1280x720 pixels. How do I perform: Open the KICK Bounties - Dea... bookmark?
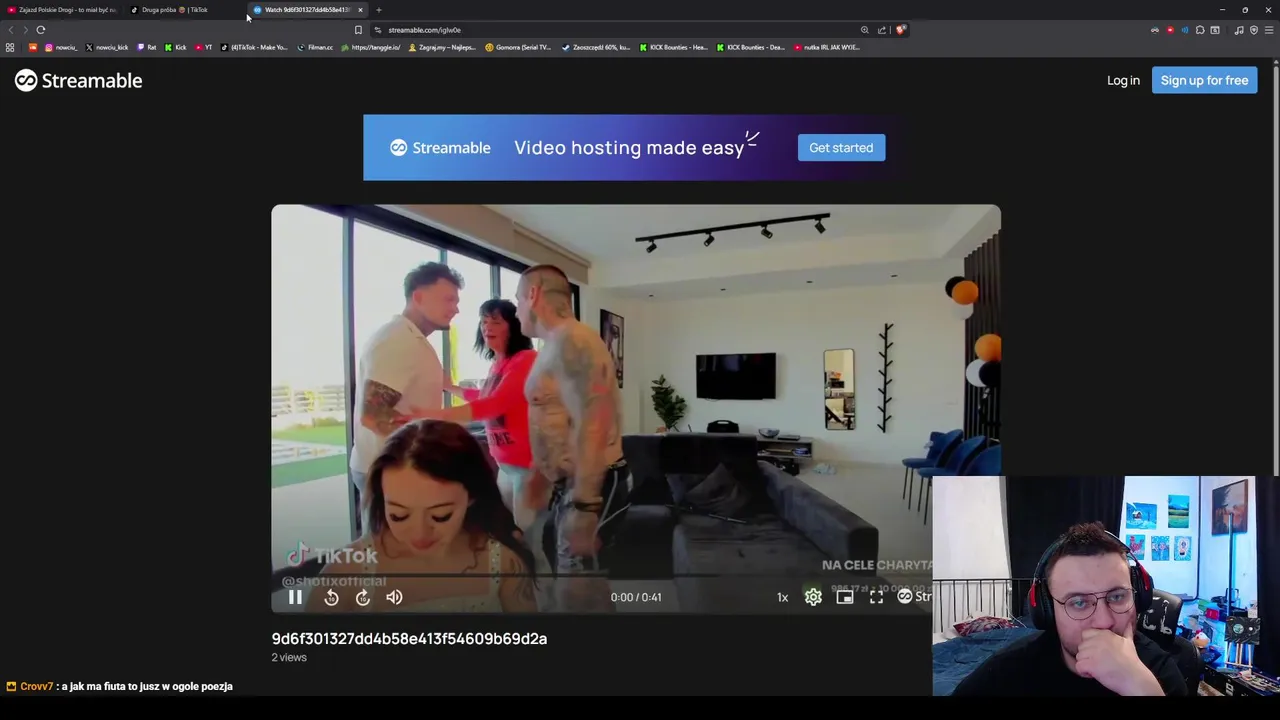(751, 47)
